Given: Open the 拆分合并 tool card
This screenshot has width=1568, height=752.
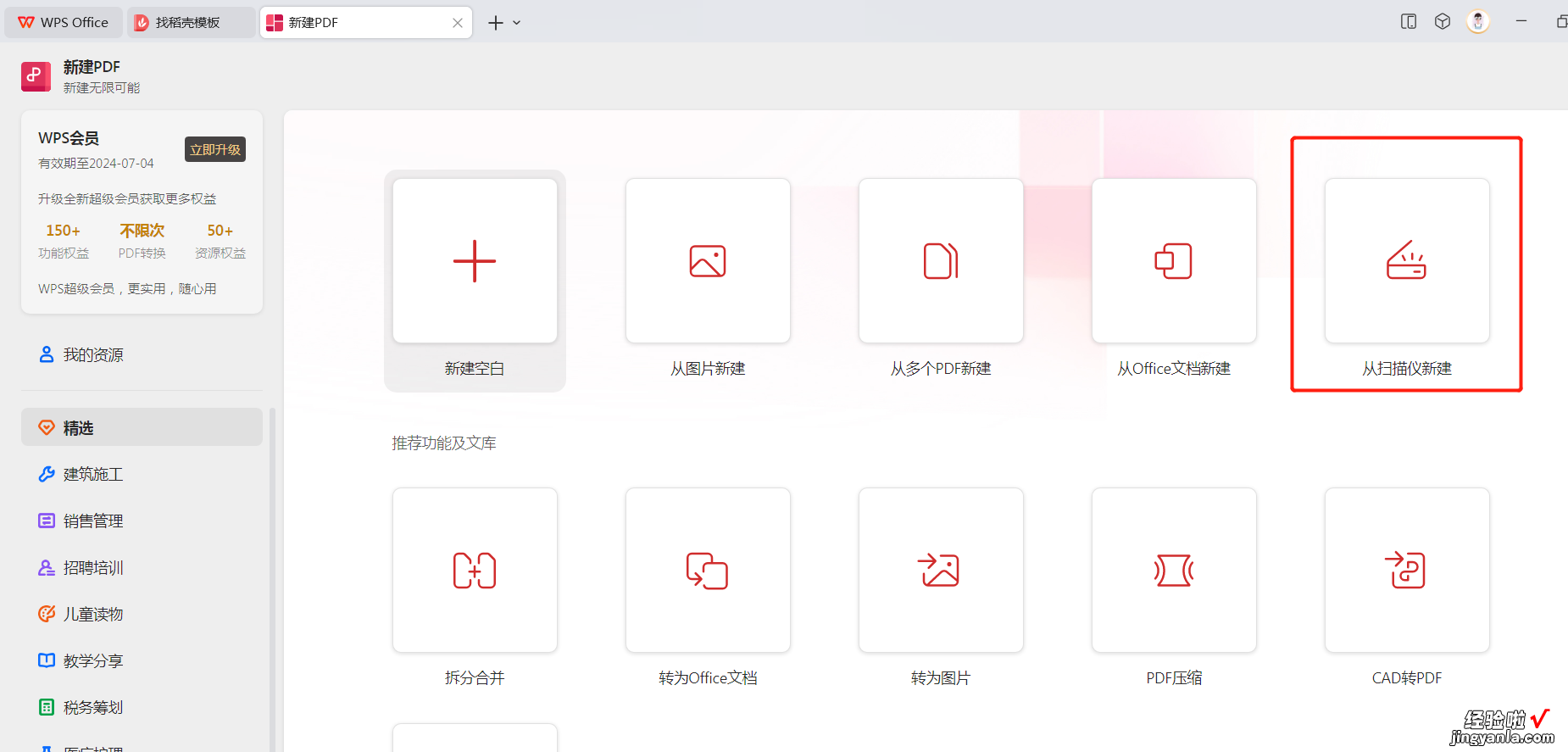Looking at the screenshot, I should pos(475,571).
